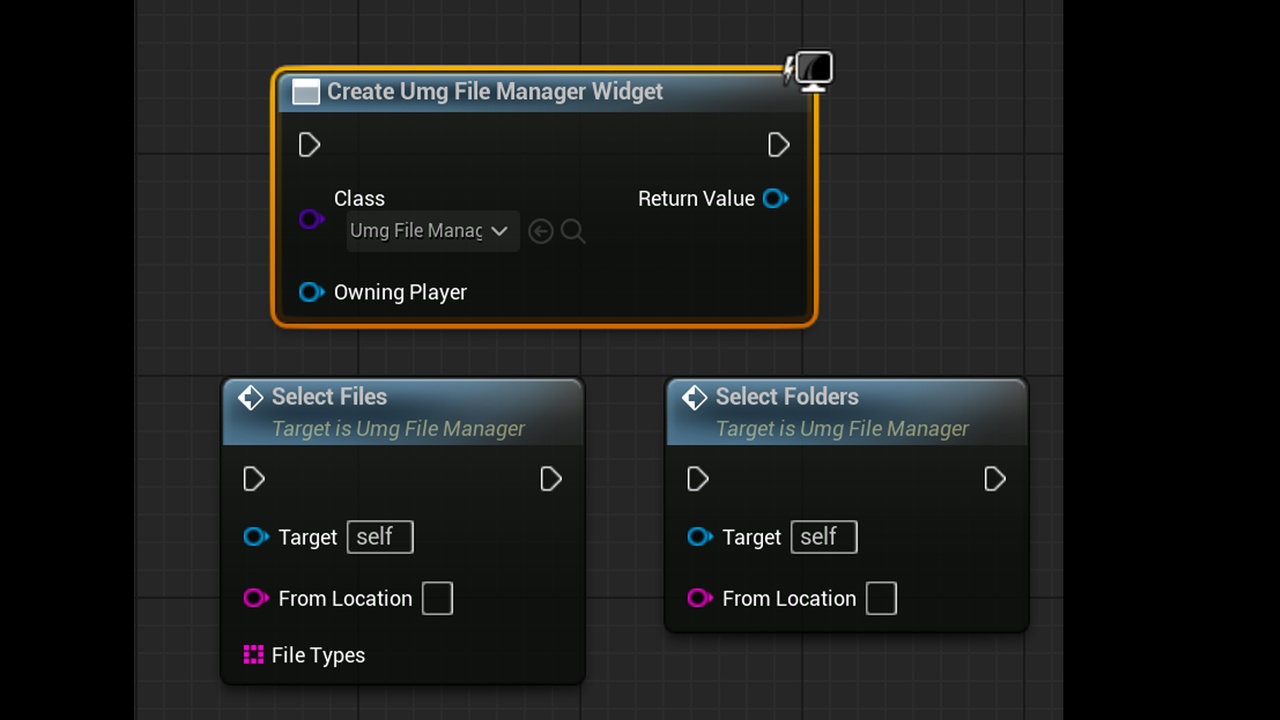Click the client-only monitor icon on the widget node

point(809,71)
